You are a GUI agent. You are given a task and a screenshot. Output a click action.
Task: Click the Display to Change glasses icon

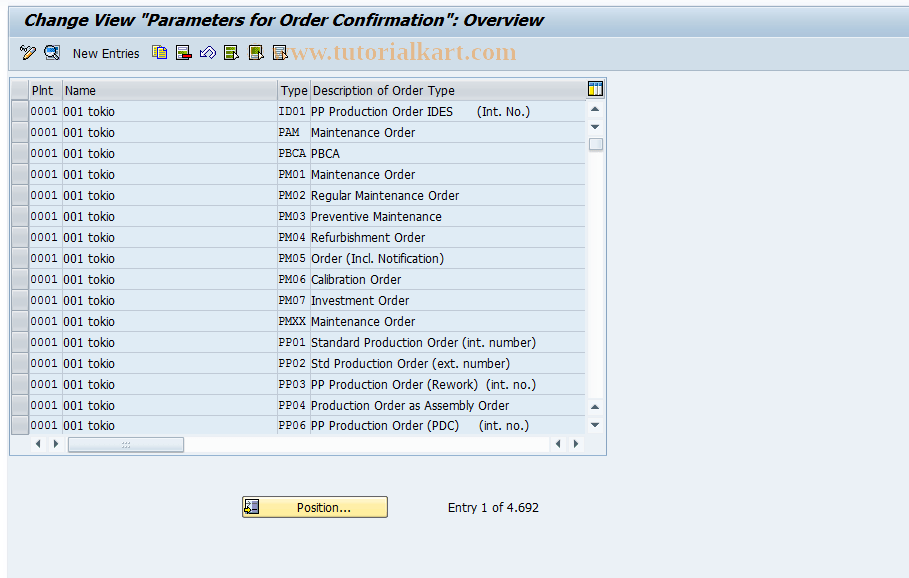[x=51, y=53]
